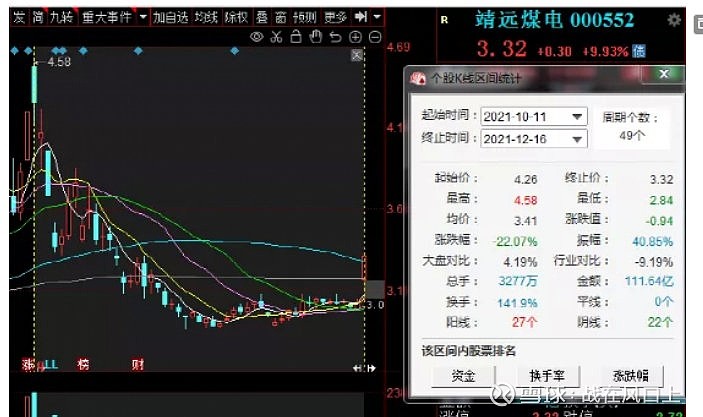703x417 pixels.
Task: Click the 阳线 count 27个
Action: 525,322
